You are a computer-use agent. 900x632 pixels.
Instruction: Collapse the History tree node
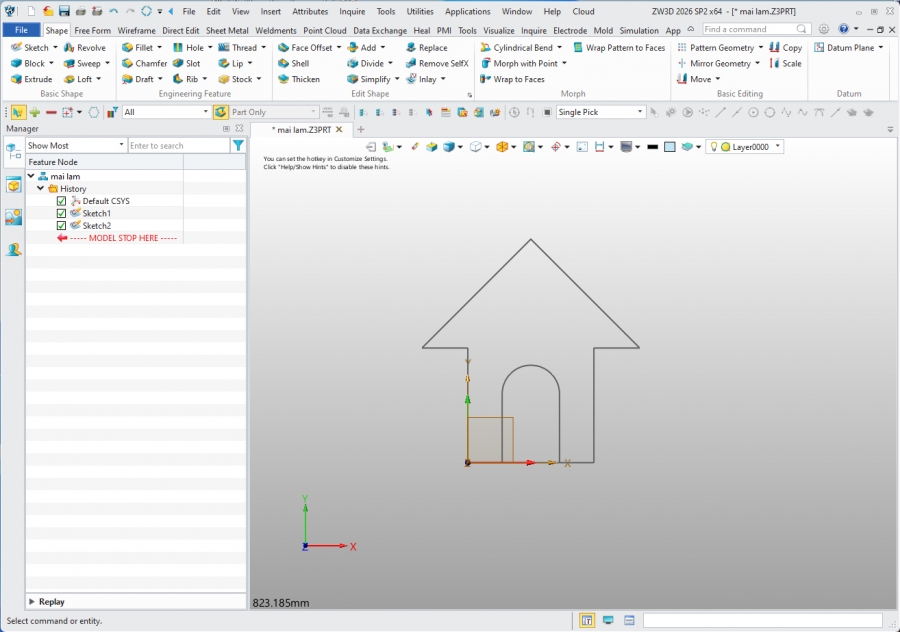[x=41, y=188]
